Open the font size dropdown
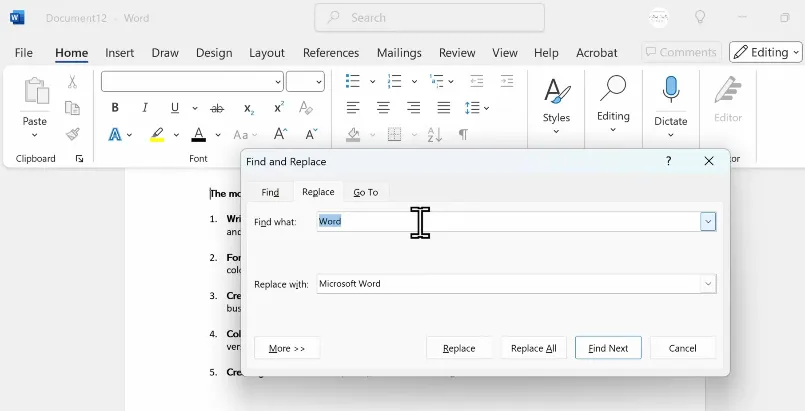Viewport: 805px width, 411px height. 319,82
